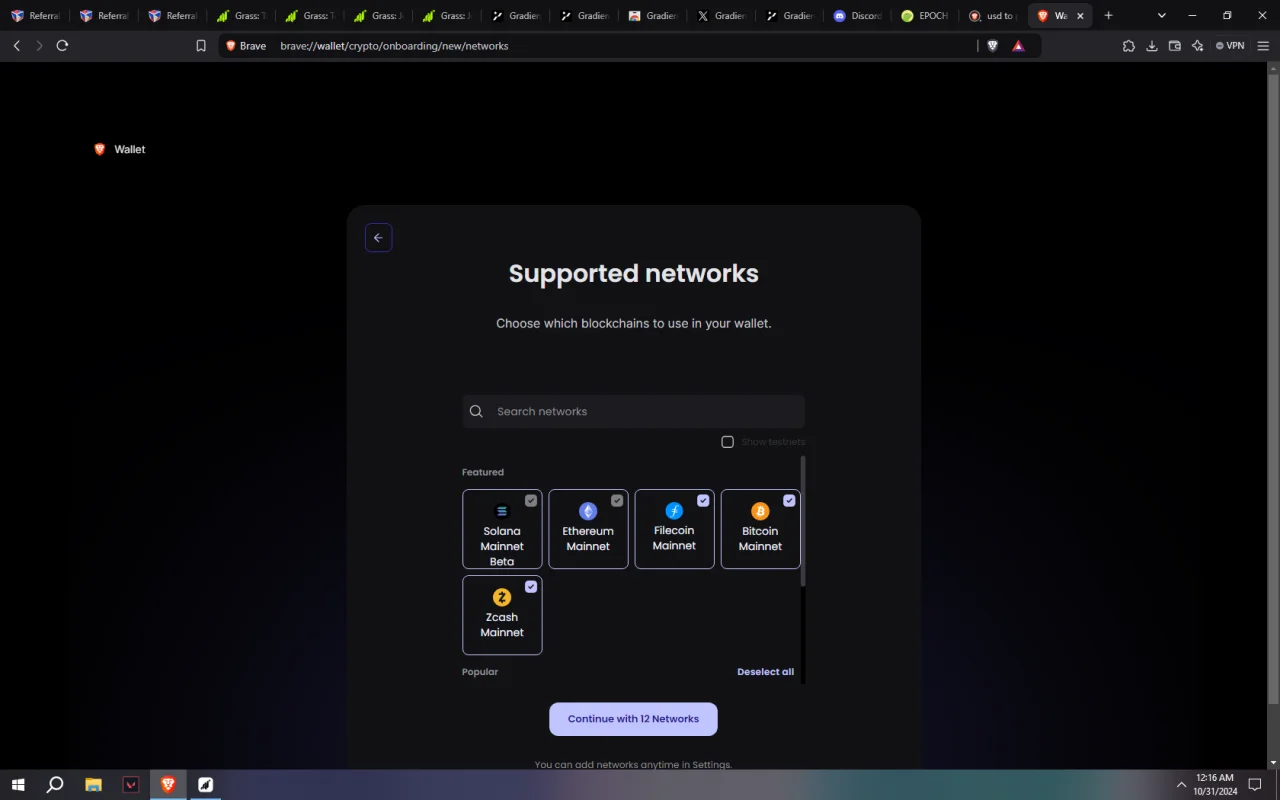The image size is (1280, 800).
Task: Click into the Search networks field
Action: point(633,411)
